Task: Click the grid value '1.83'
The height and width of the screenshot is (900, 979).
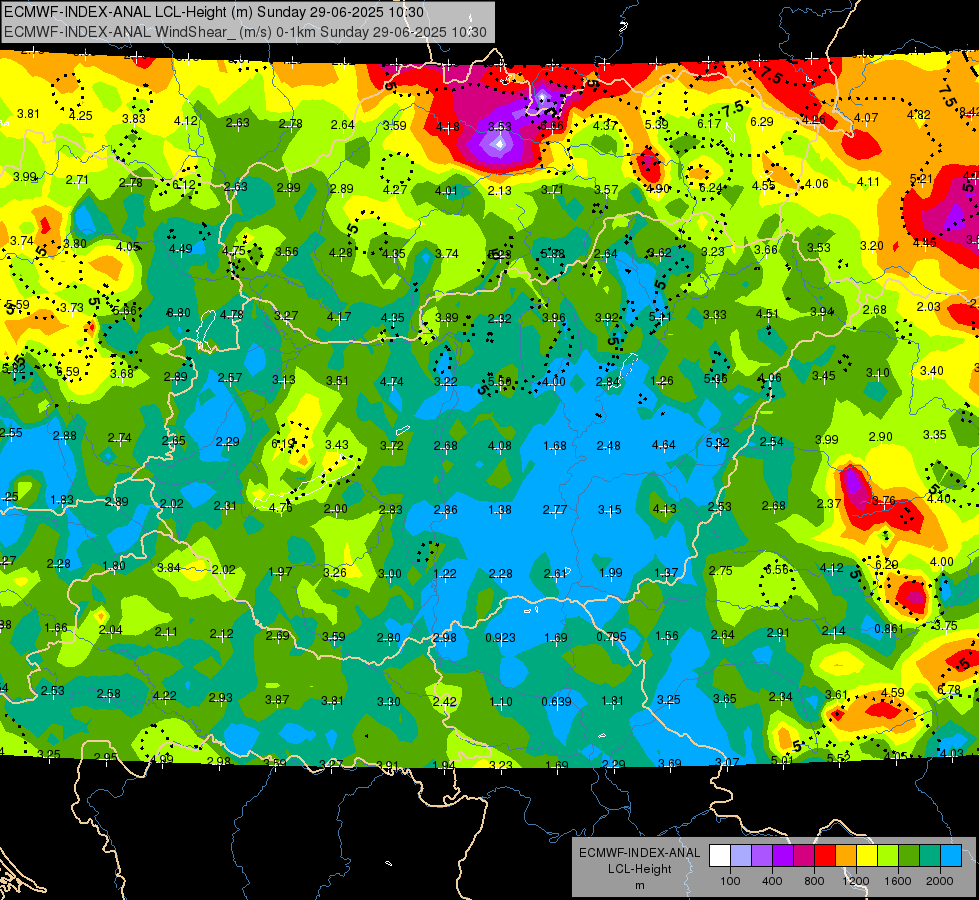Action: 62,500
